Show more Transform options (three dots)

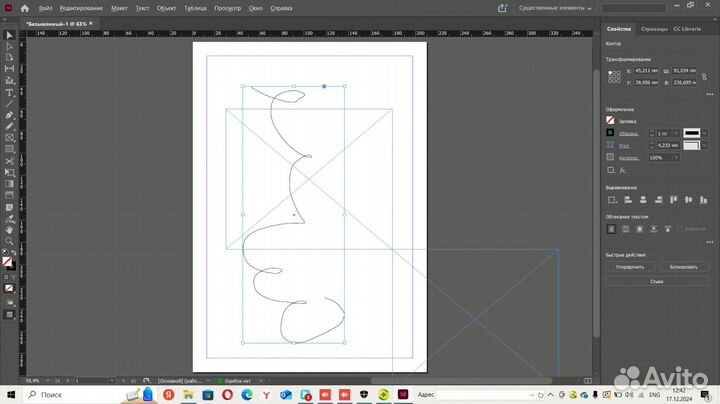click(x=709, y=94)
